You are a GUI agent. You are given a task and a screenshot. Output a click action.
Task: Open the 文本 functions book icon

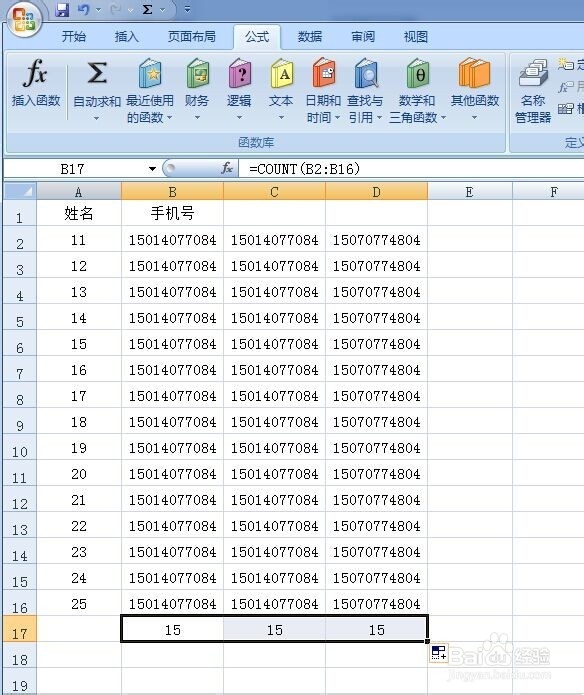point(281,74)
